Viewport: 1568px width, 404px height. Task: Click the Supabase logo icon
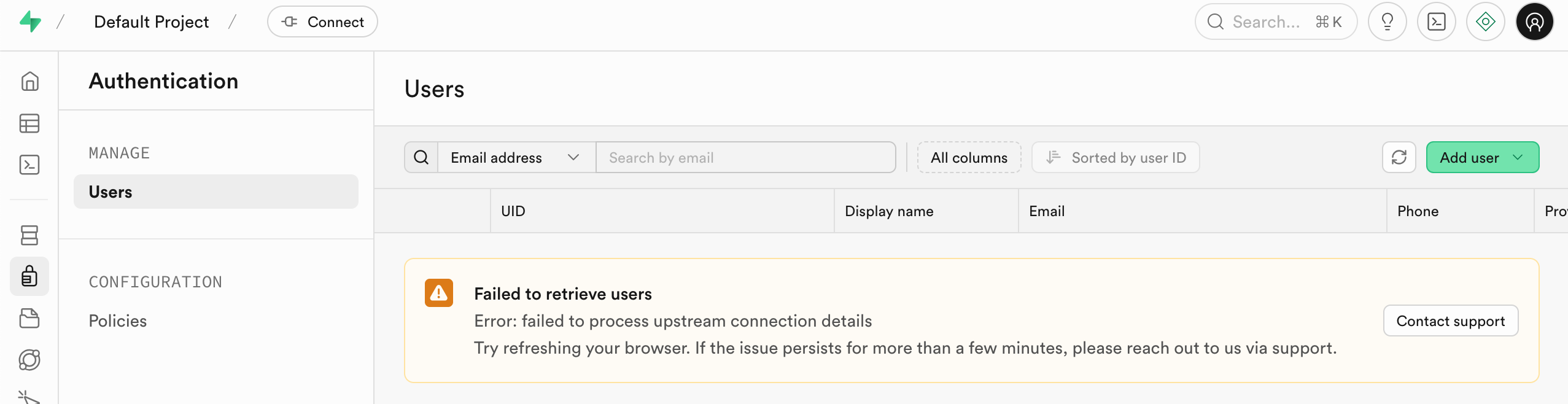30,22
